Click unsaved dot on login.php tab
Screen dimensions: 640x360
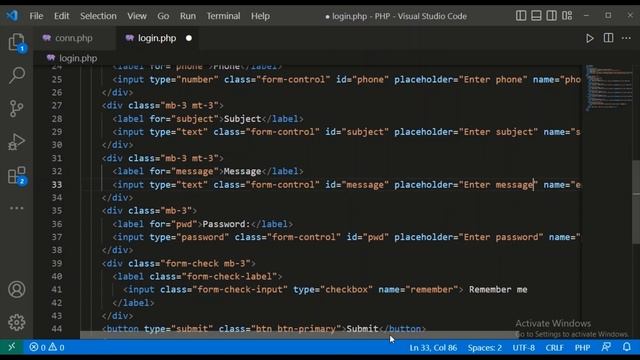[x=189, y=38]
